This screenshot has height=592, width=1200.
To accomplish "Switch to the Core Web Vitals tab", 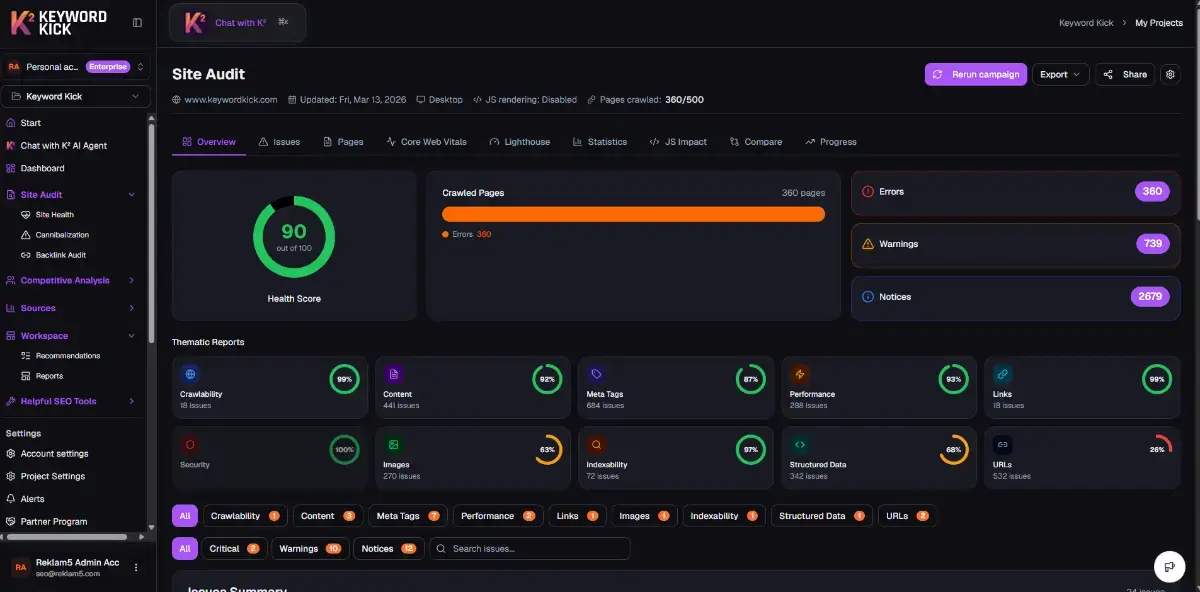I will 426,142.
